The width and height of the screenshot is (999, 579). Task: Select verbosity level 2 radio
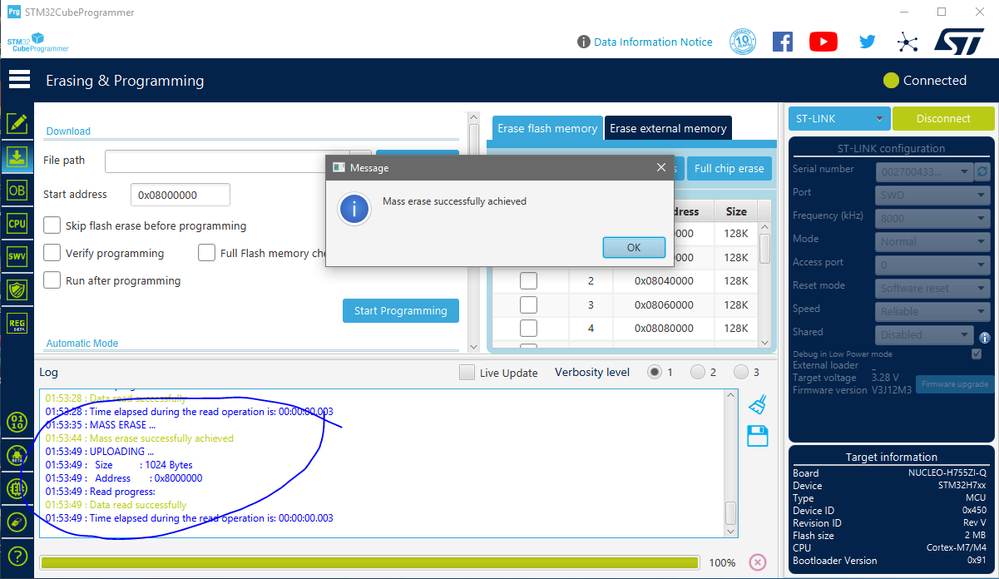pos(698,372)
